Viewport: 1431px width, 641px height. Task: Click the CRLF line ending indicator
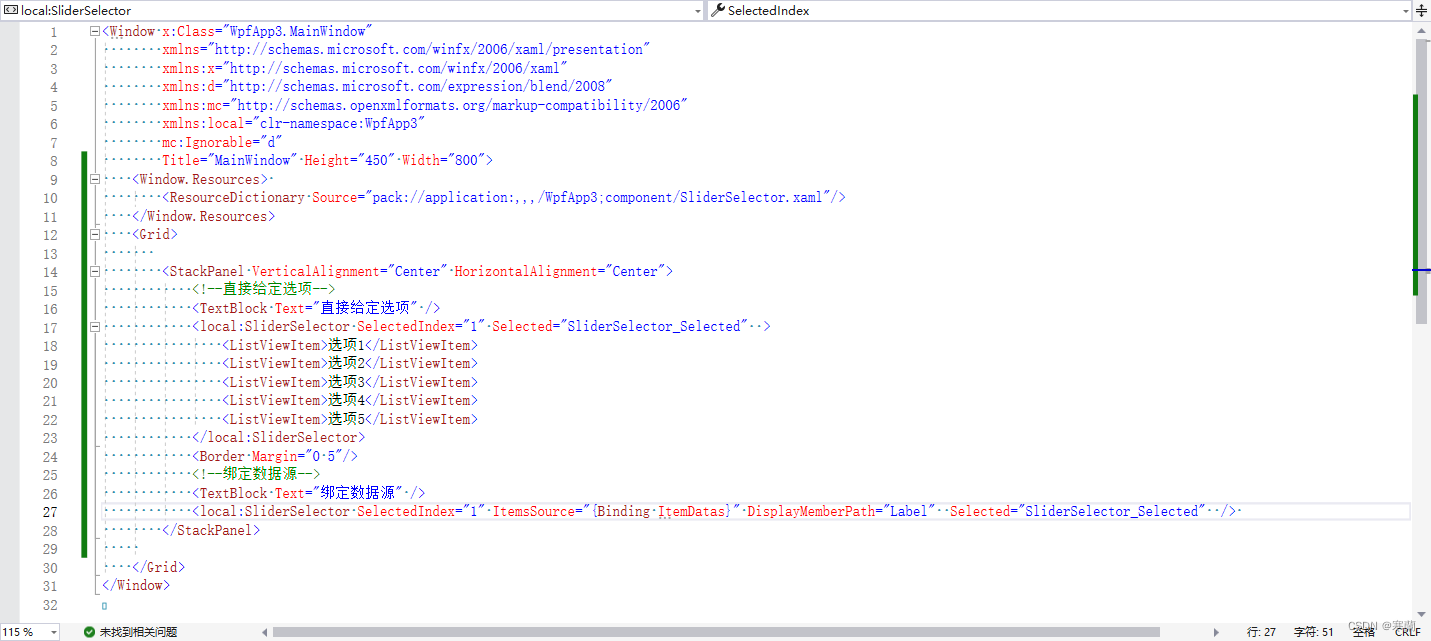point(1407,632)
